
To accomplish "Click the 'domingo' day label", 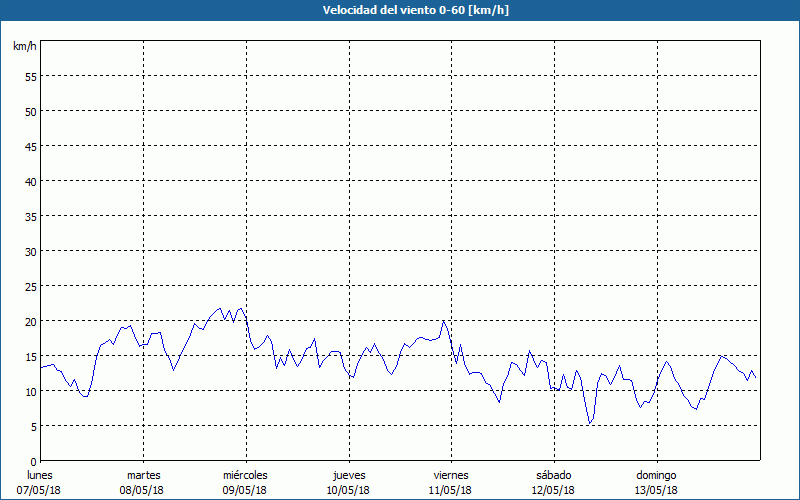I will coord(656,475).
